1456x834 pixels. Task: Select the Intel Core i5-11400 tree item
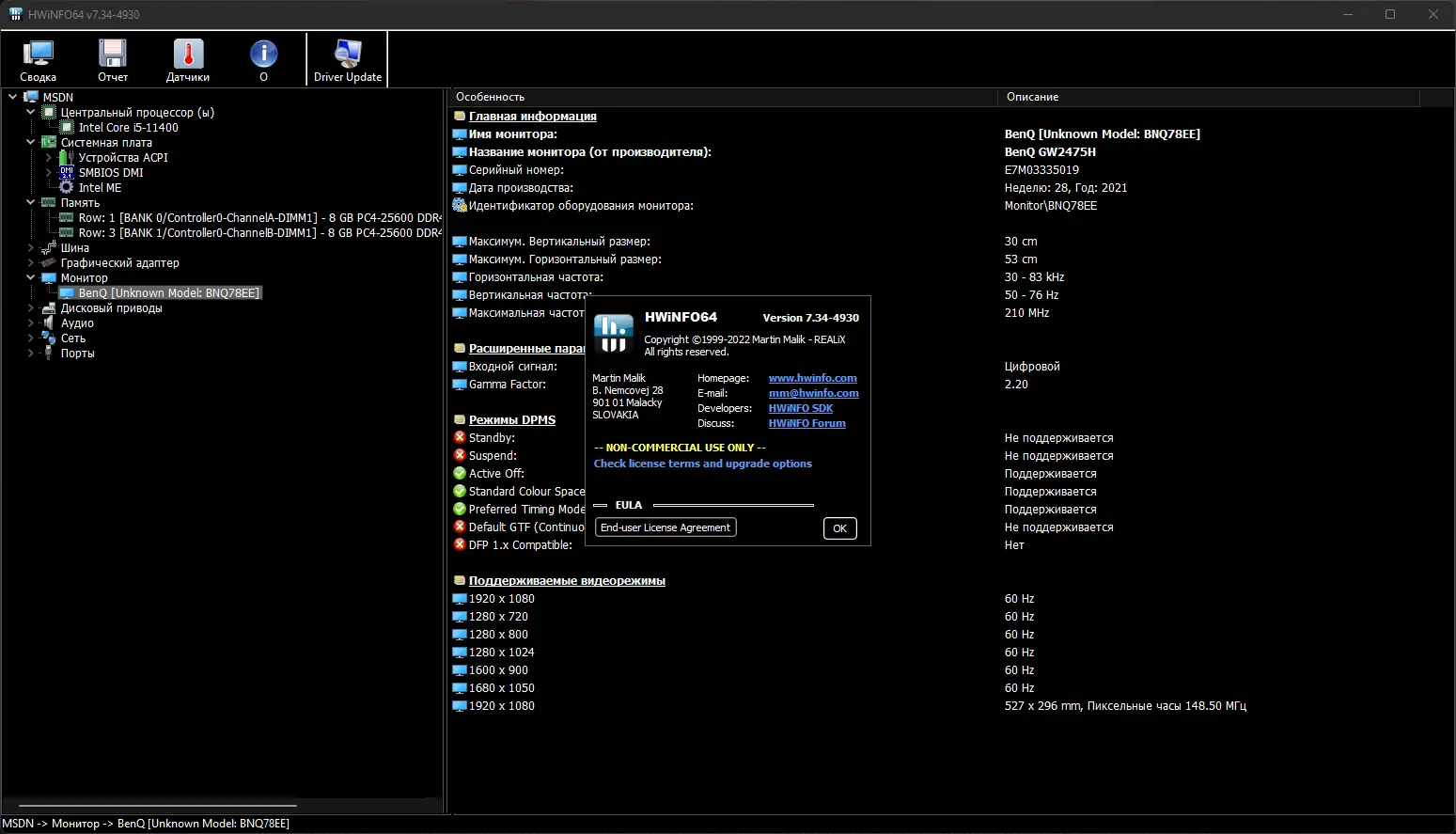[129, 128]
